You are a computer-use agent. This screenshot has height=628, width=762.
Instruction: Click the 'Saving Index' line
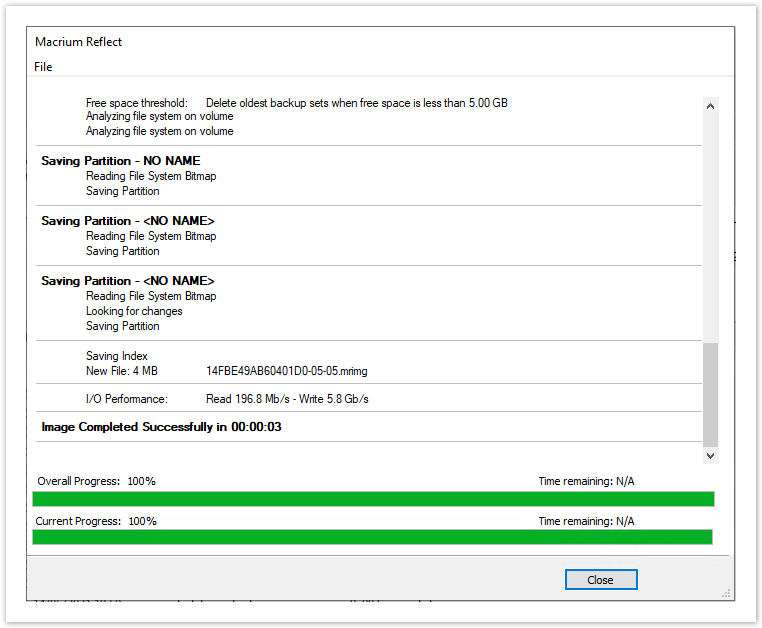pos(117,356)
